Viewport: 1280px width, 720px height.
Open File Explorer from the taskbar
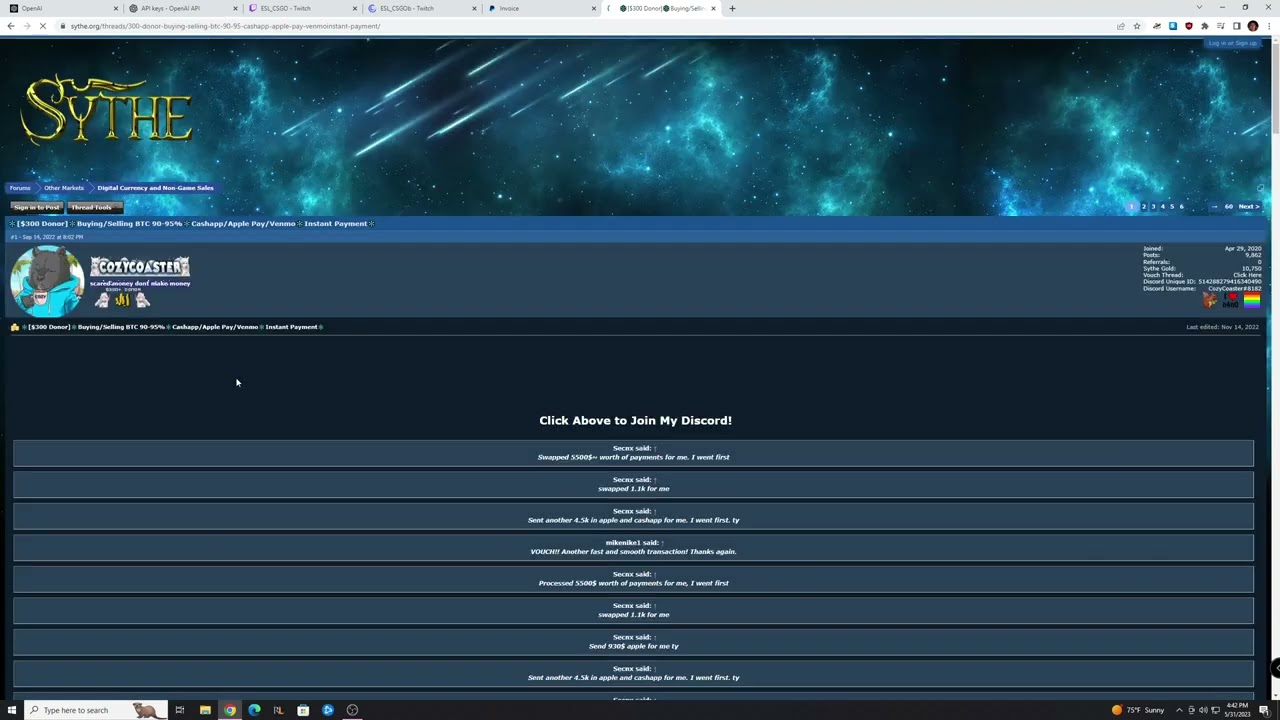coord(205,710)
